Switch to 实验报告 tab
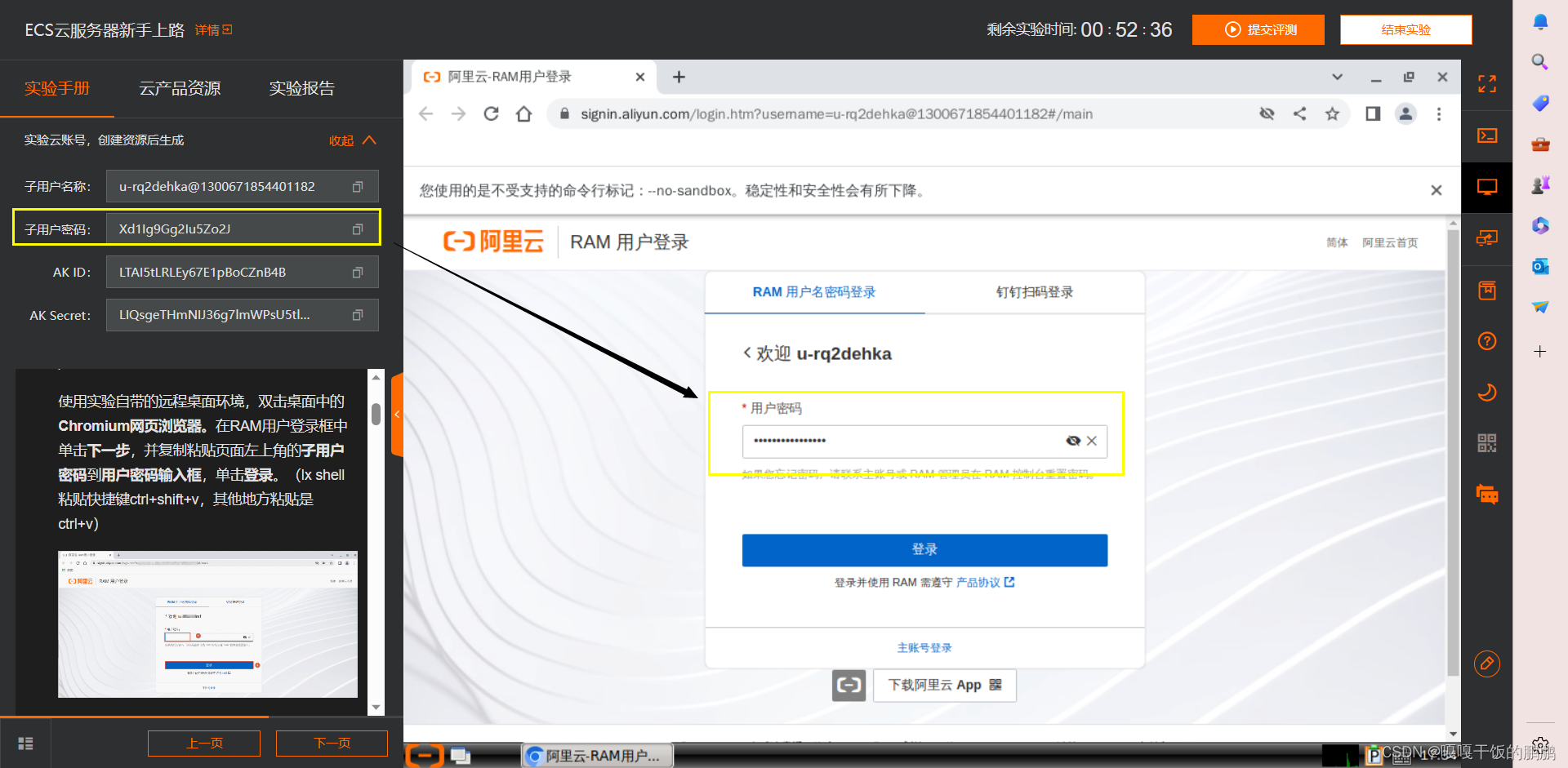The height and width of the screenshot is (768, 1568). click(x=302, y=88)
